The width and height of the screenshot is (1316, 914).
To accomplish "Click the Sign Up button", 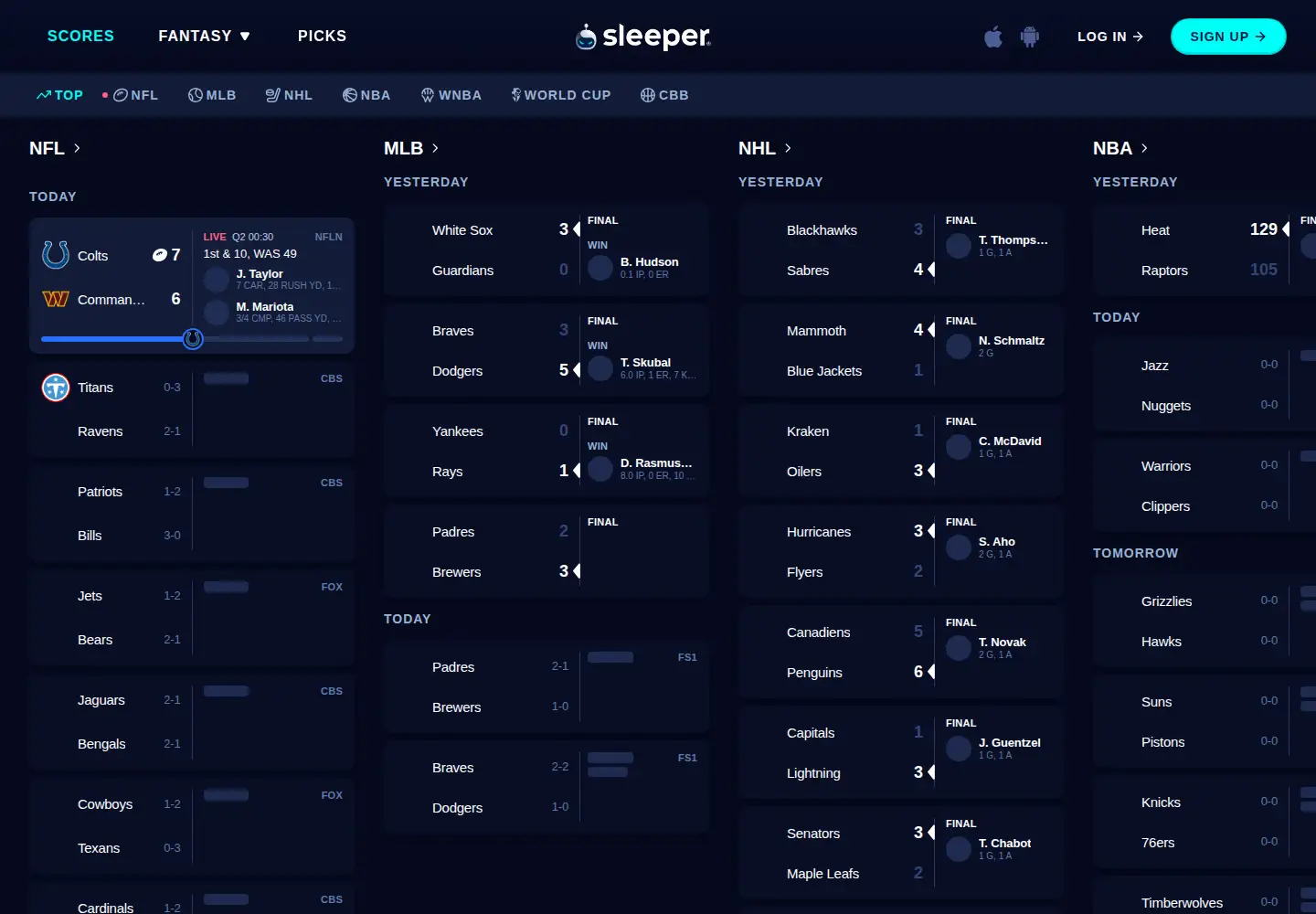I will tap(1228, 37).
